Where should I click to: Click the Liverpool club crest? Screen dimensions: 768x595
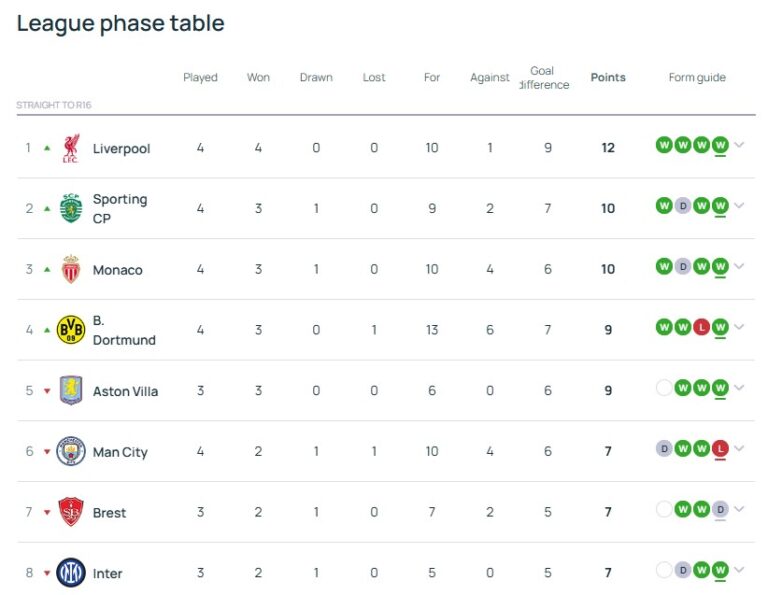pos(70,148)
